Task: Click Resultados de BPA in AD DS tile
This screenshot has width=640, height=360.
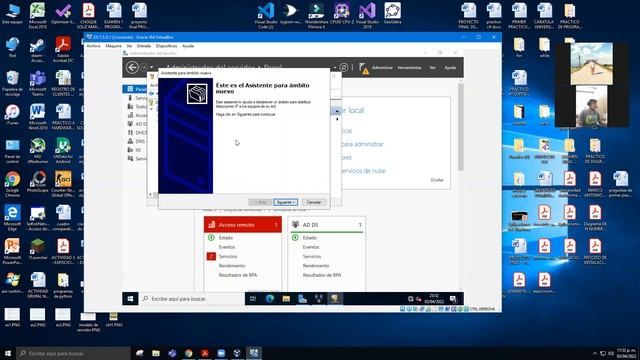Action: [x=322, y=275]
